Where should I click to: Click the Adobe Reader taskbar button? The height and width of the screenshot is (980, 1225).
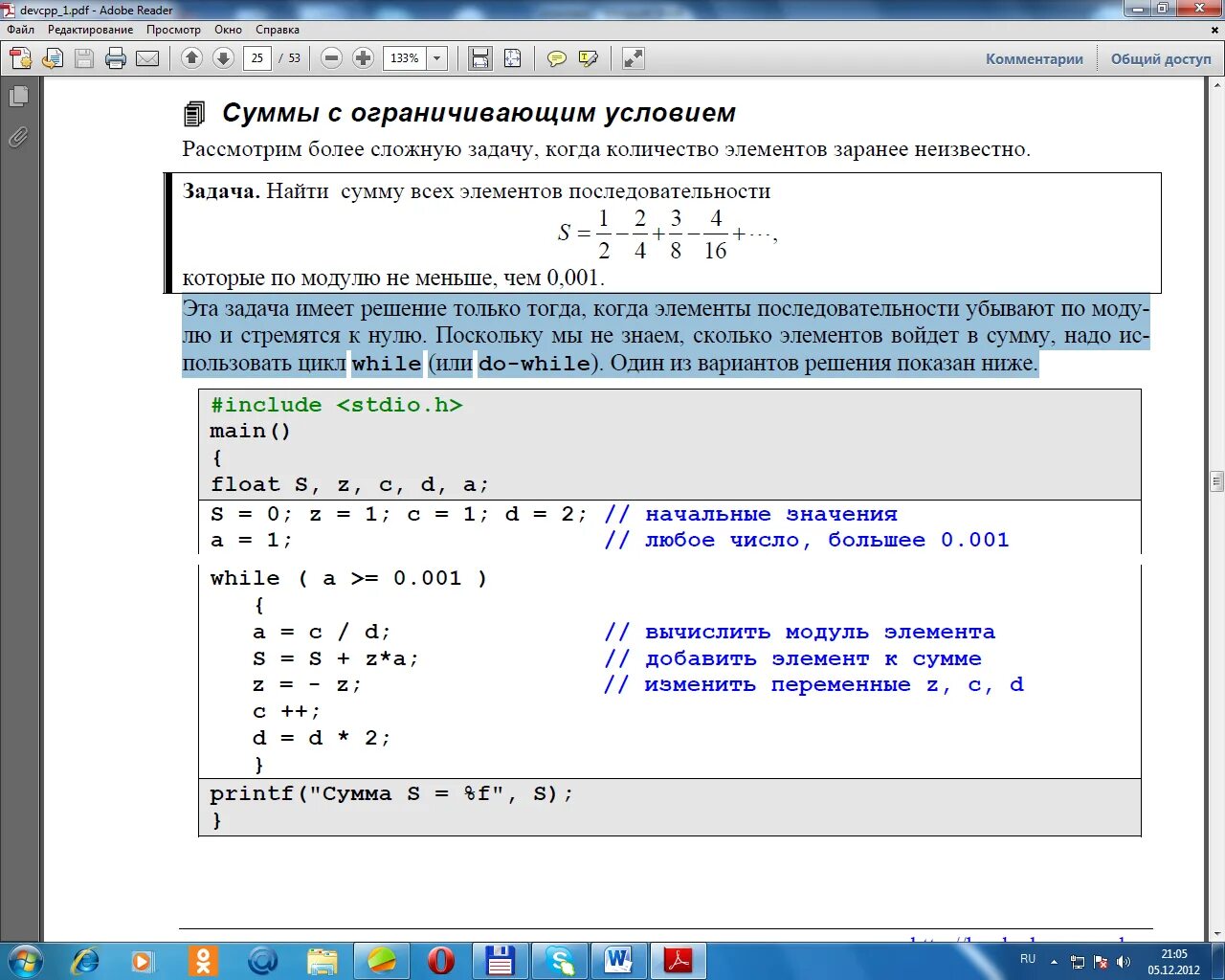(679, 960)
